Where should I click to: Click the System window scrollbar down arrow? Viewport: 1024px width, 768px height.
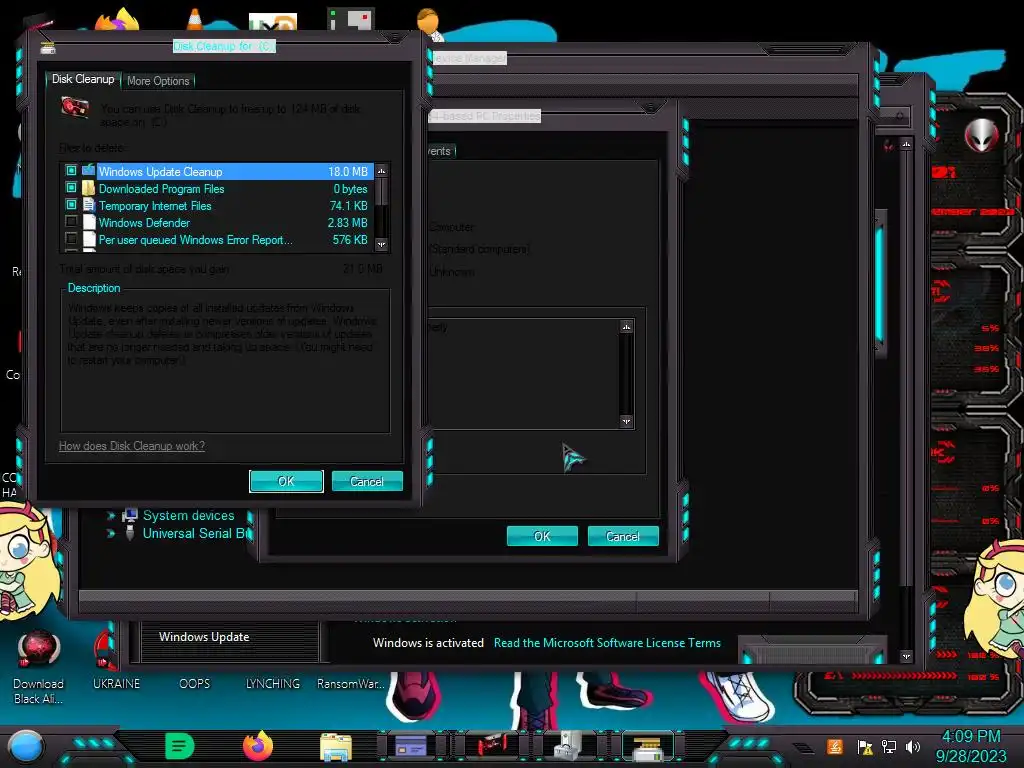coord(906,656)
